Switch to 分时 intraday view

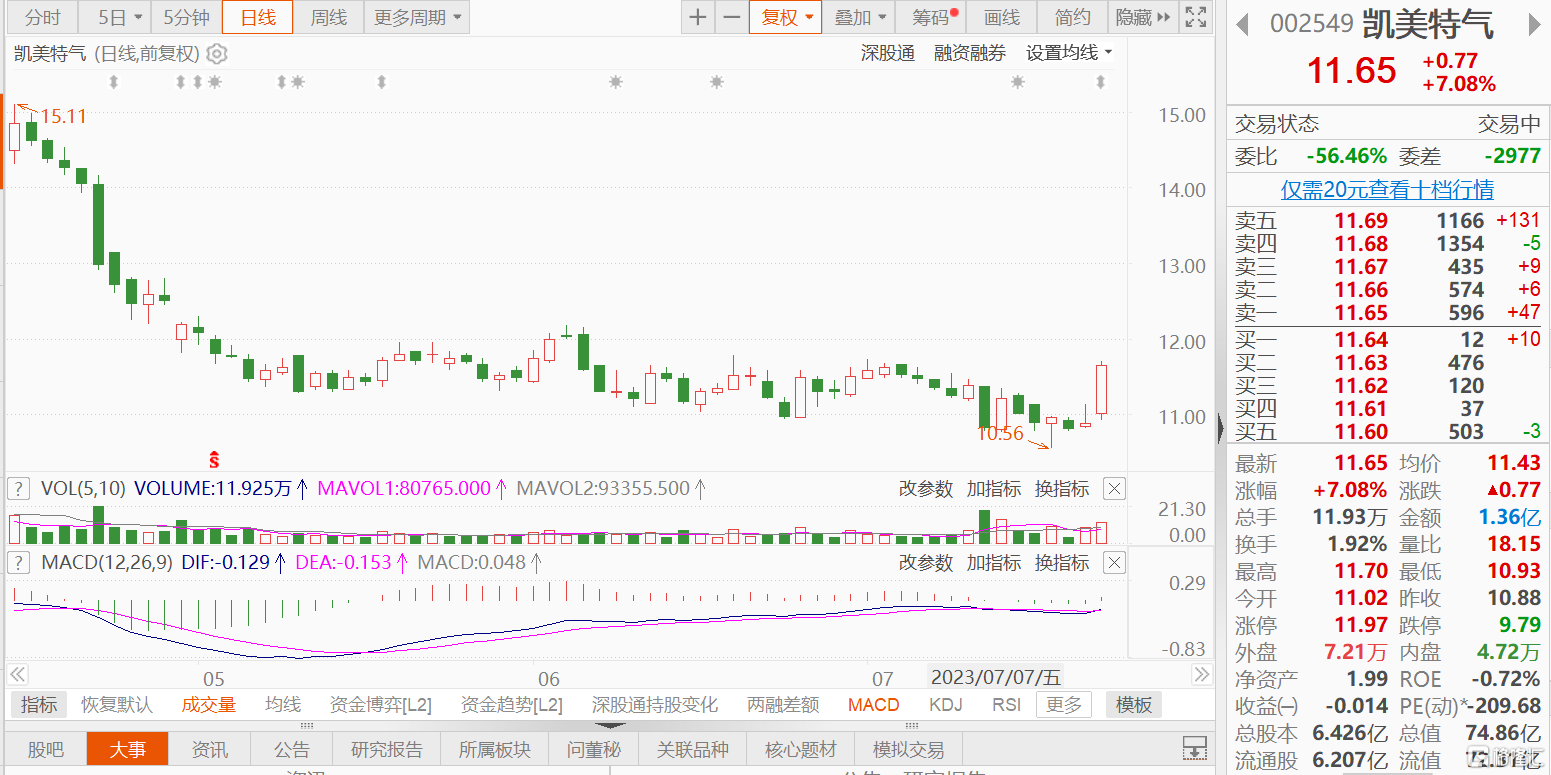[x=42, y=17]
